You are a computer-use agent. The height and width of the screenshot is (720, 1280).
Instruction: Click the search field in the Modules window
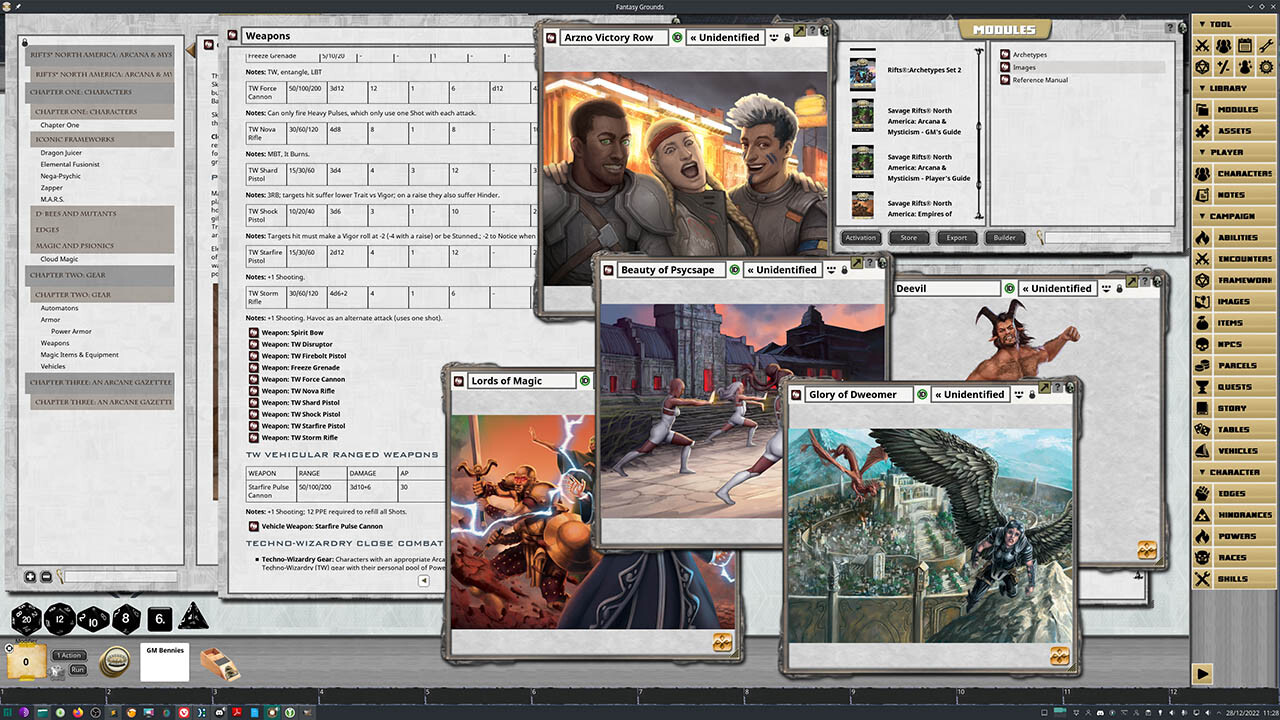point(1110,237)
